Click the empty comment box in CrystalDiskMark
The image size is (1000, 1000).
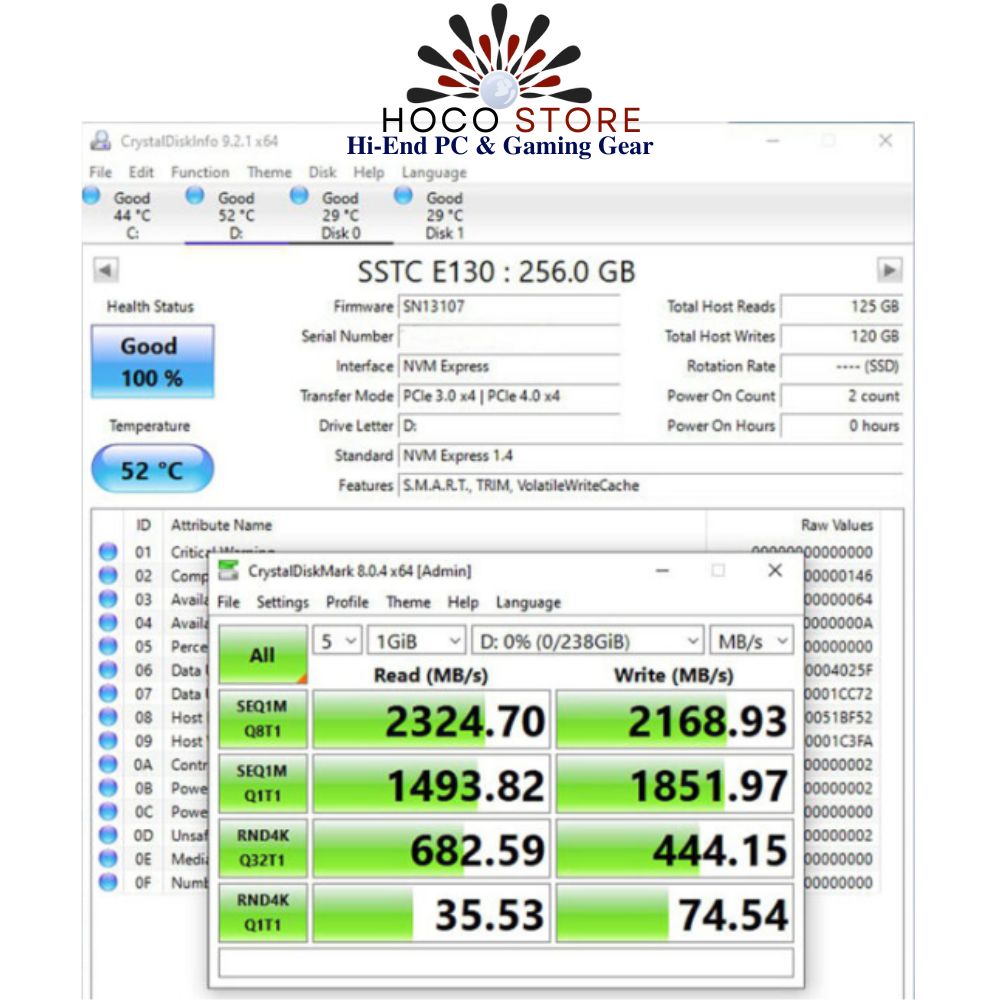coord(506,962)
